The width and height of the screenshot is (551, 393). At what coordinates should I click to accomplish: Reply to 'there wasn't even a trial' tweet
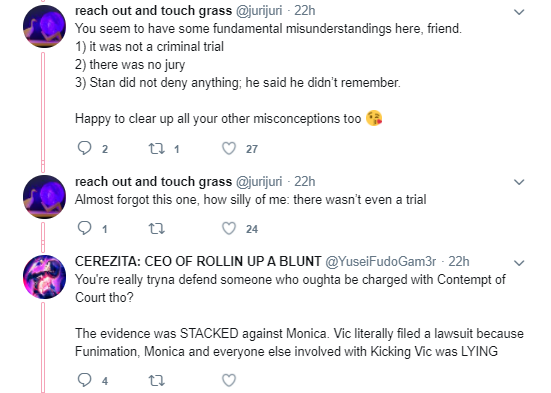[84, 228]
